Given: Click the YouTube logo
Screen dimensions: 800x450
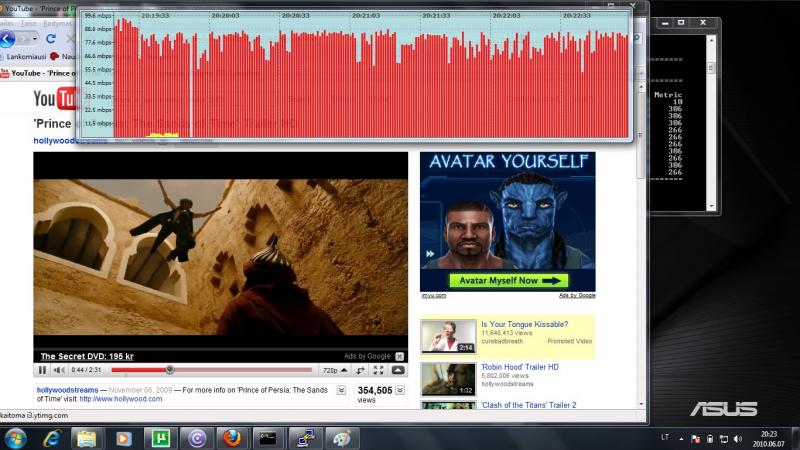Looking at the screenshot, I should point(55,98).
